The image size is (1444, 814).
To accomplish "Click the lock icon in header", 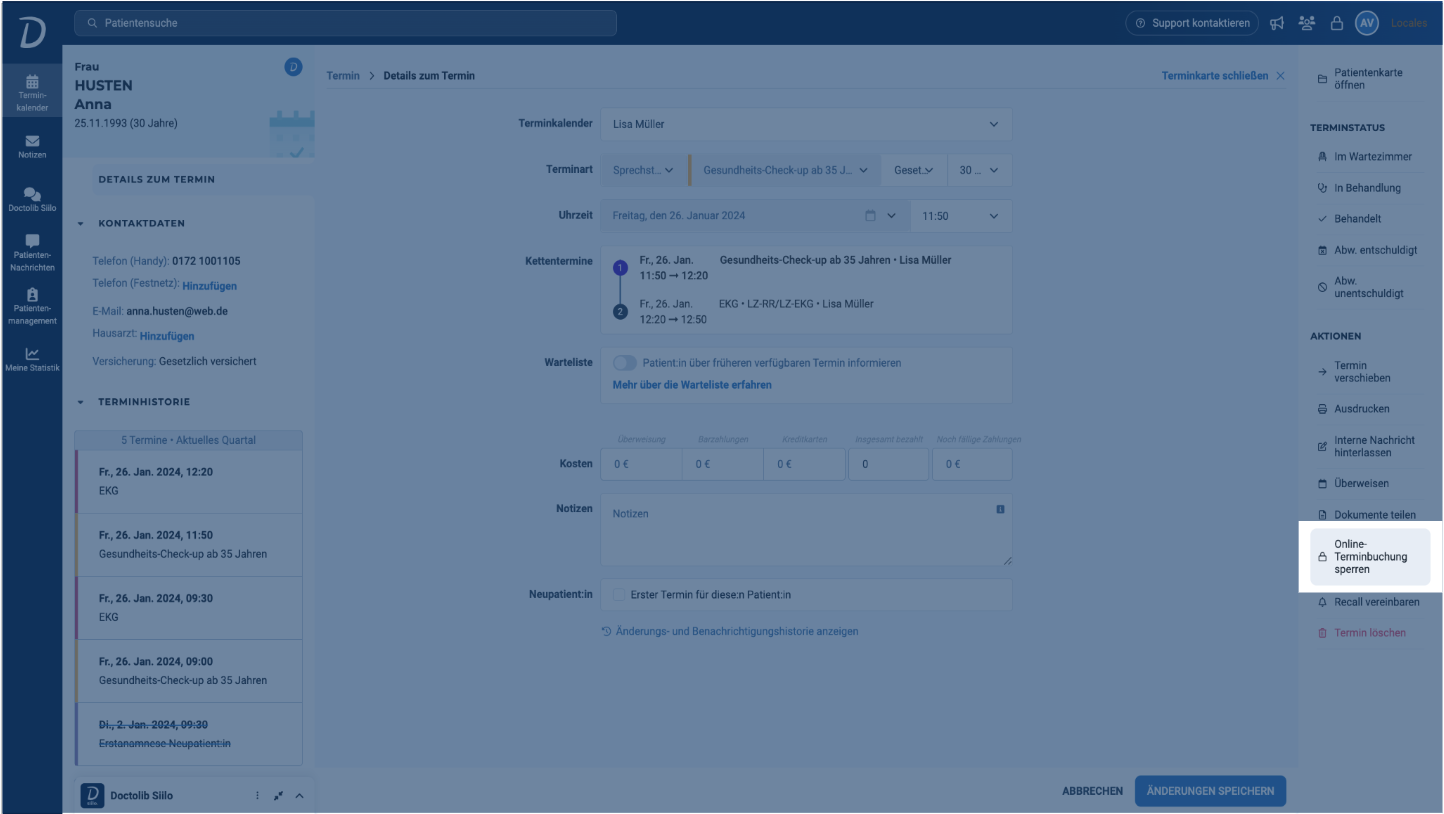I will click(1336, 23).
